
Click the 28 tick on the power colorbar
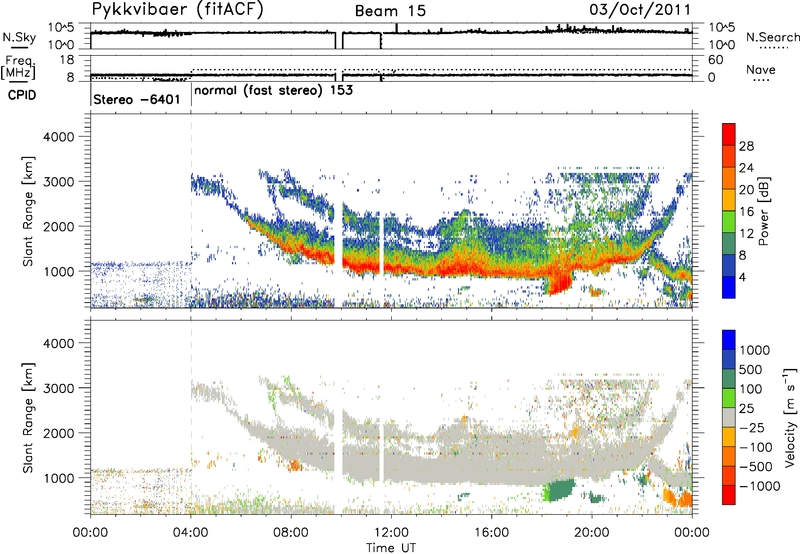click(x=746, y=146)
